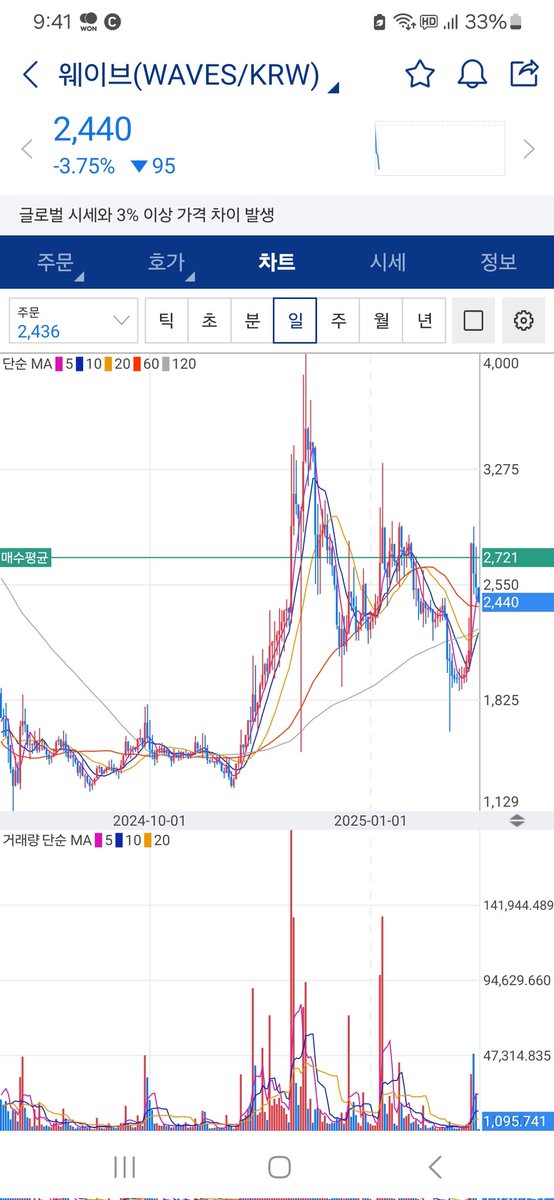Viewport: 554px width, 1200px height.
Task: Tap the 거래량 단순 MA legend
Action: tap(45, 840)
